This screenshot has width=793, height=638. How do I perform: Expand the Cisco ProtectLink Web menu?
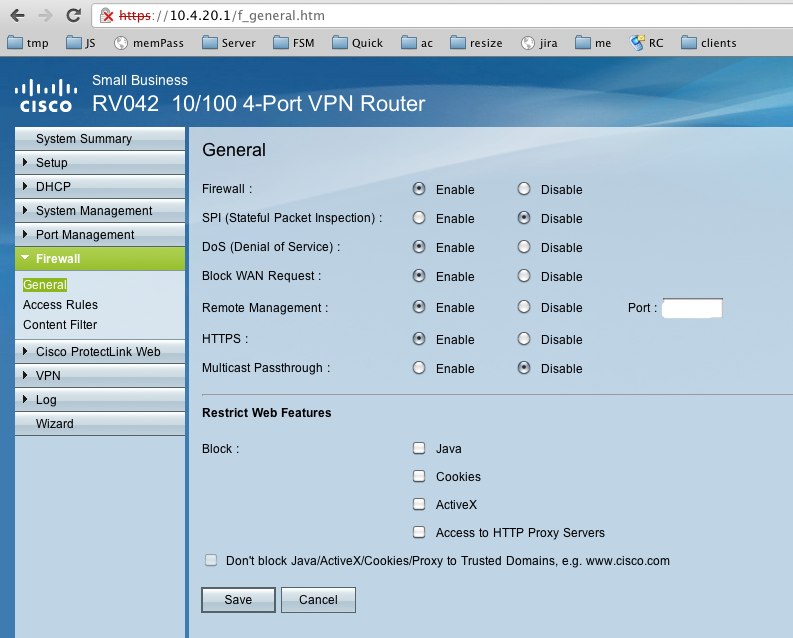tap(100, 352)
